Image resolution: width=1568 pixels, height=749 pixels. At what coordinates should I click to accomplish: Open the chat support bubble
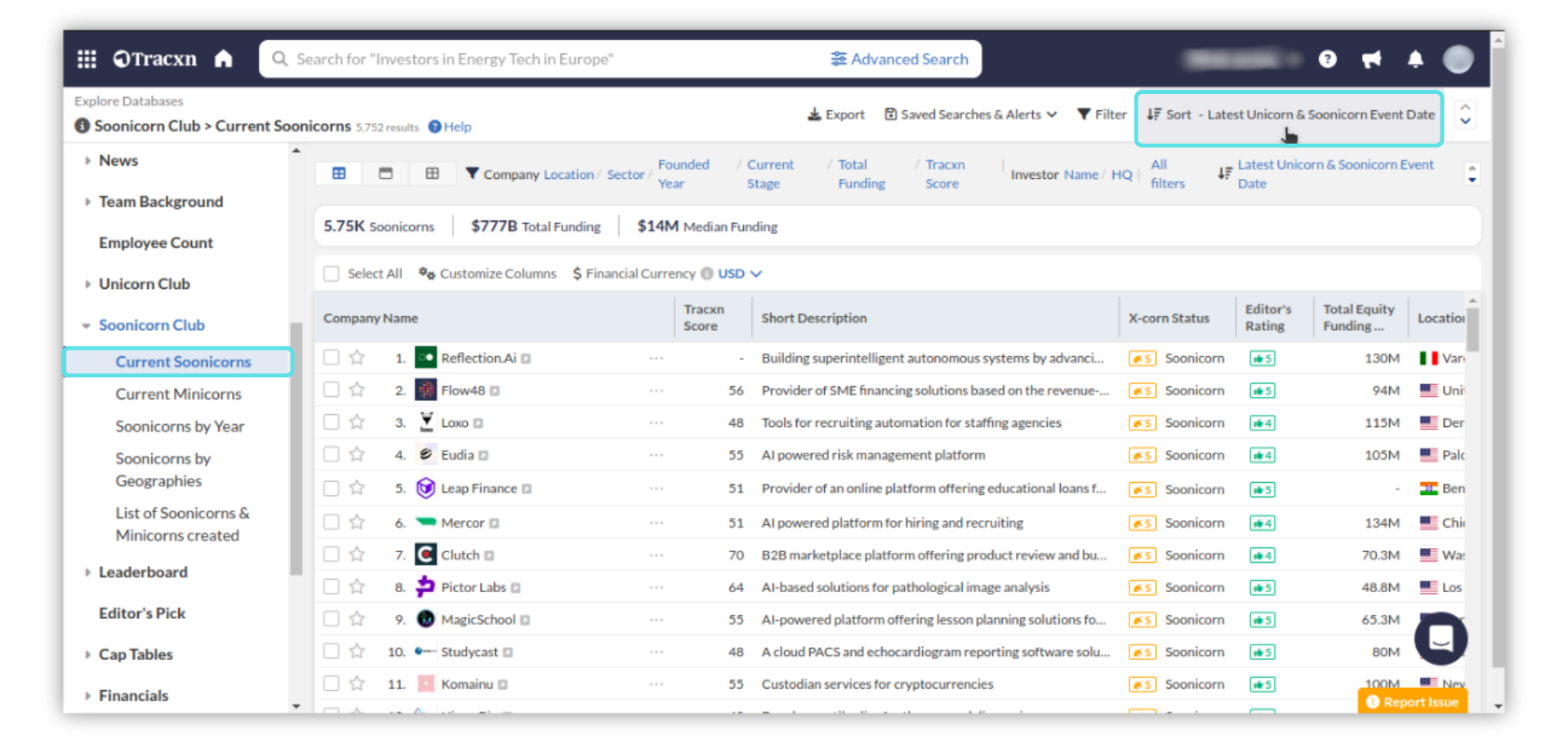coord(1440,638)
